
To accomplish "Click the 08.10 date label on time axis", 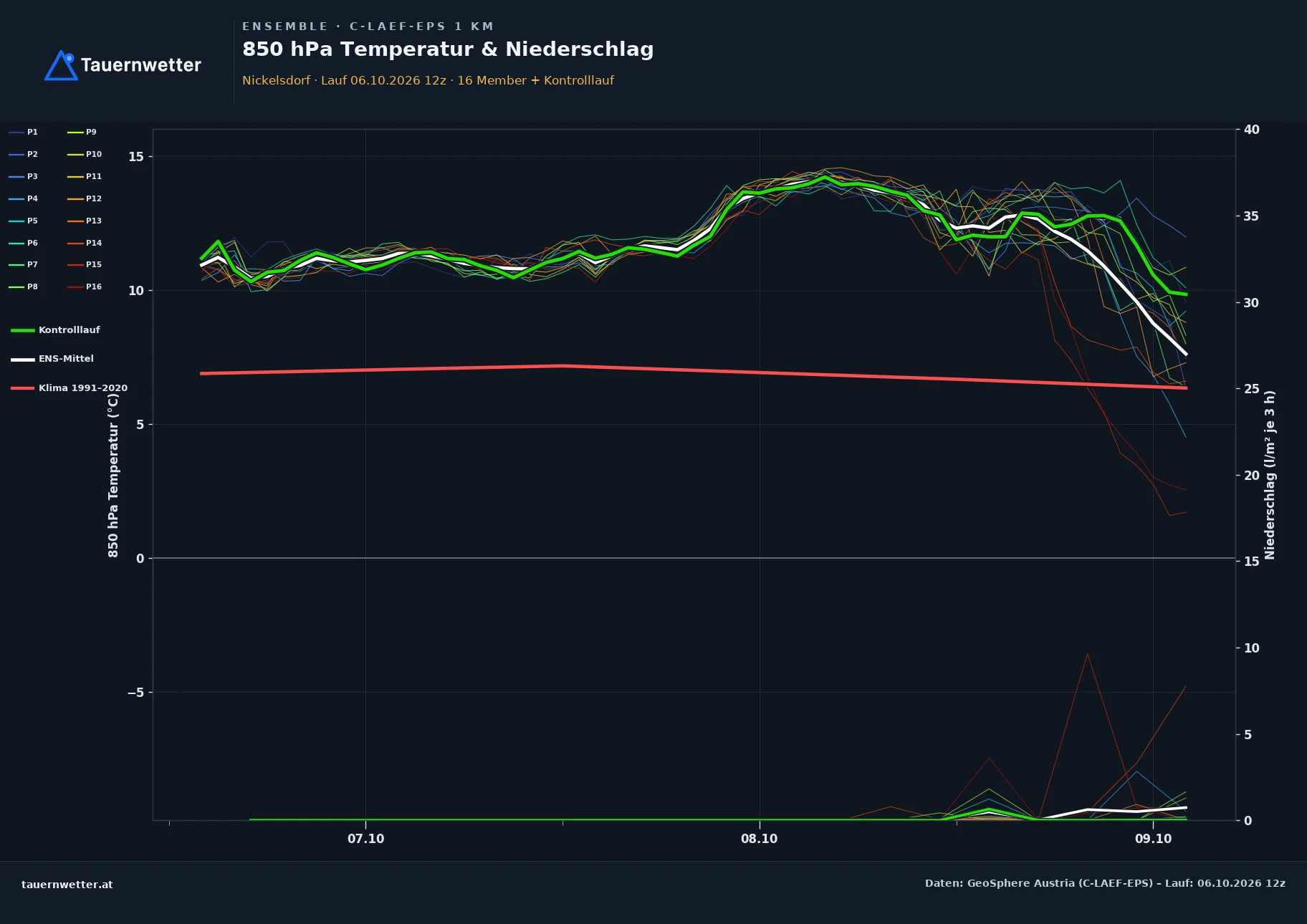I will tap(760, 839).
